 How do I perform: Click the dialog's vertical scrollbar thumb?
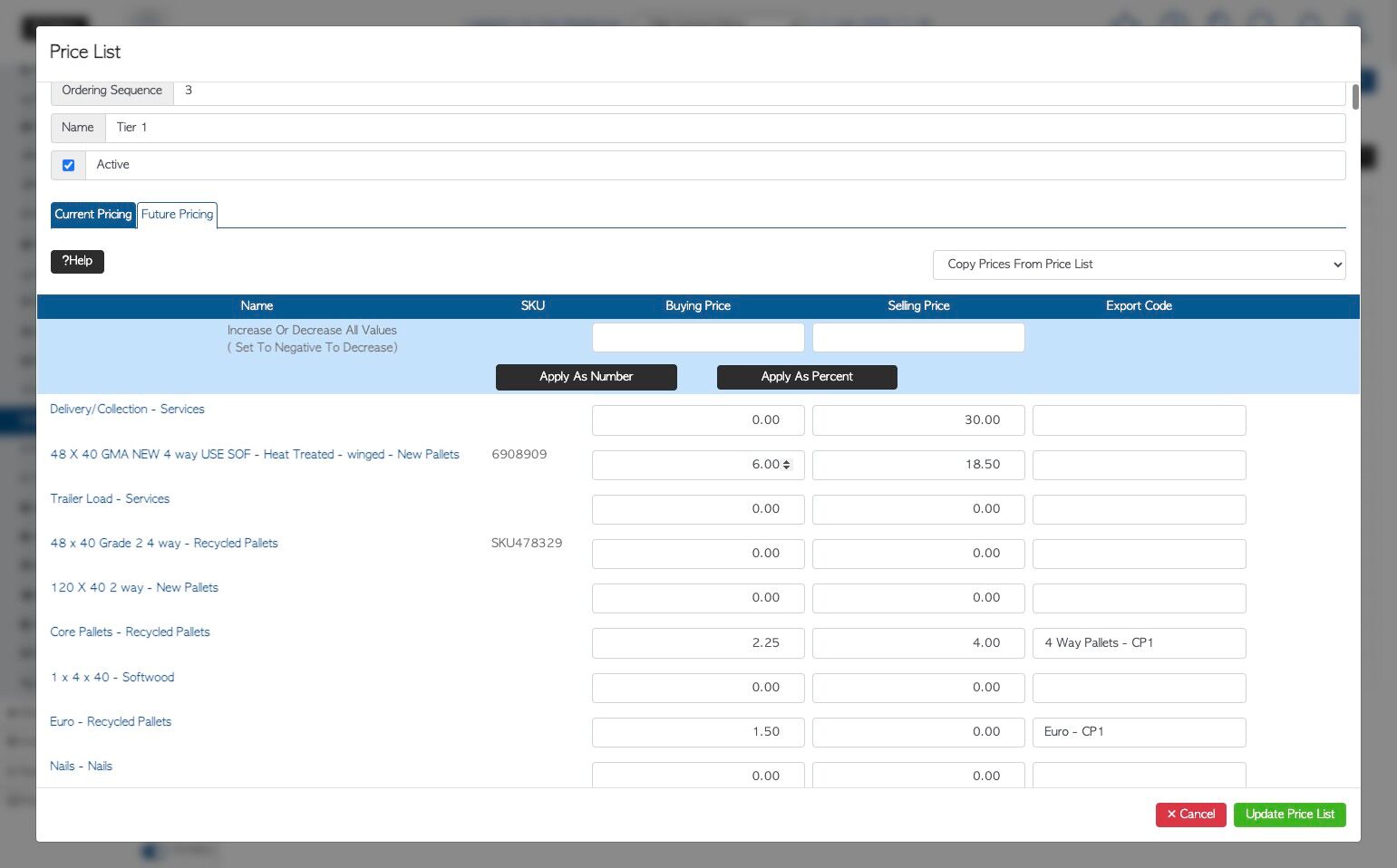pos(1355,97)
